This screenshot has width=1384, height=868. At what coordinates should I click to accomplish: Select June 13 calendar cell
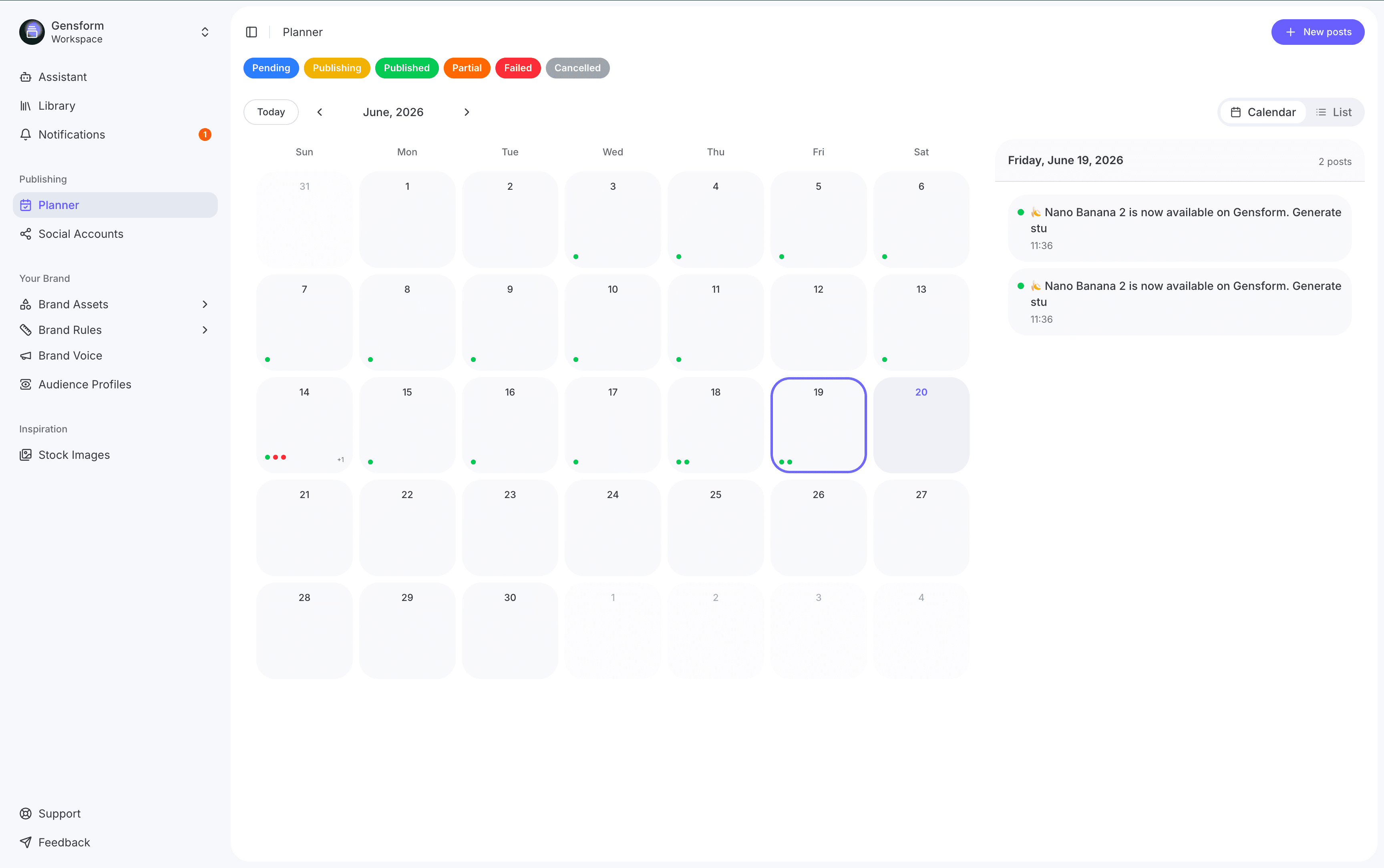coord(921,322)
